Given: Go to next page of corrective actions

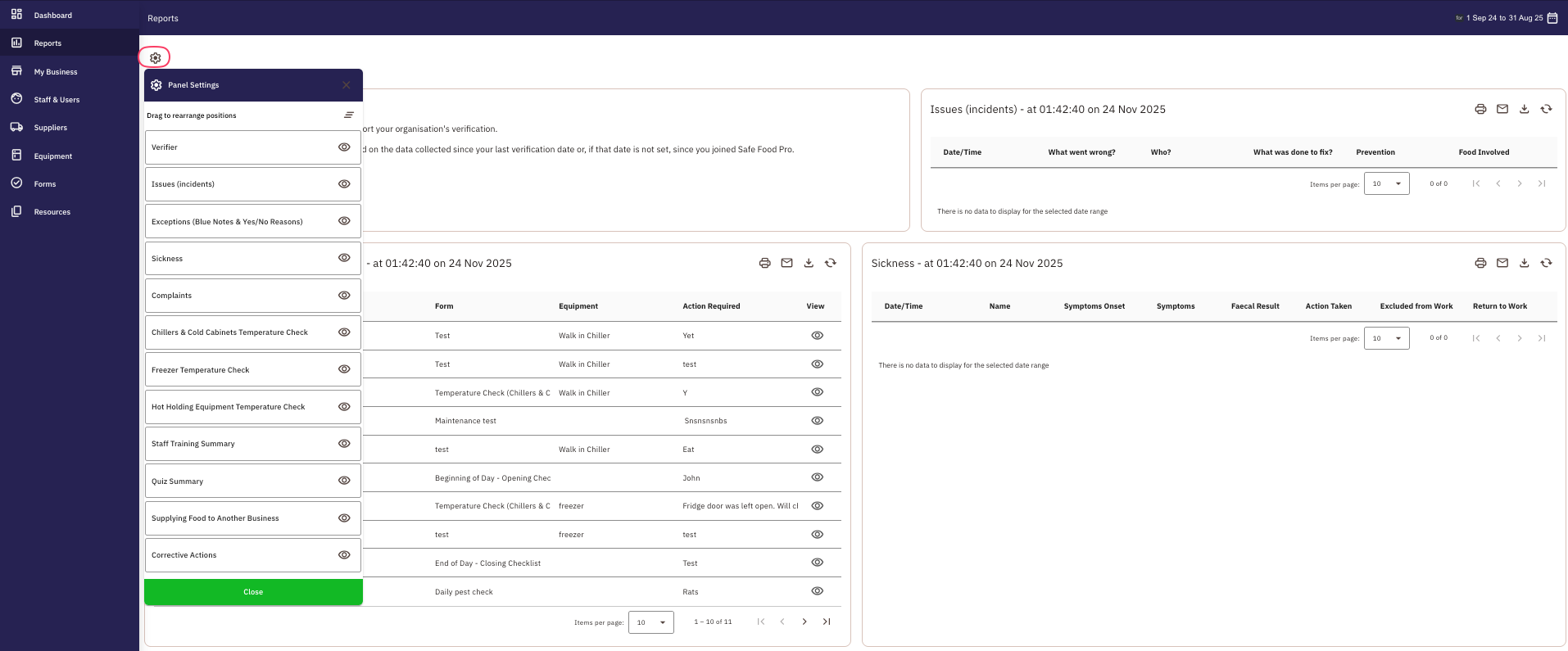Looking at the screenshot, I should 804,622.
